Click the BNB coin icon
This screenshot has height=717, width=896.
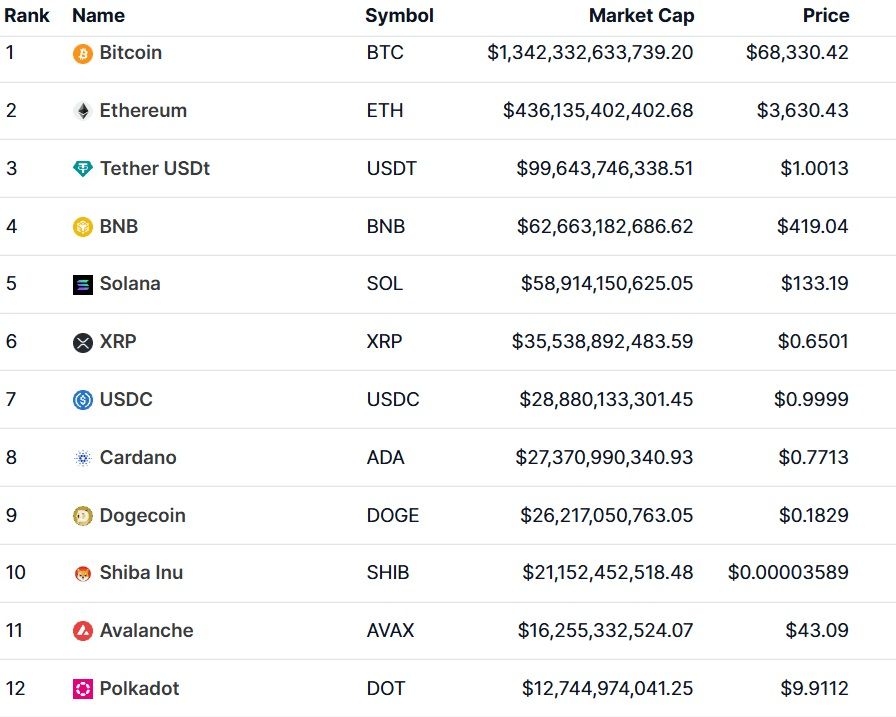tap(83, 227)
